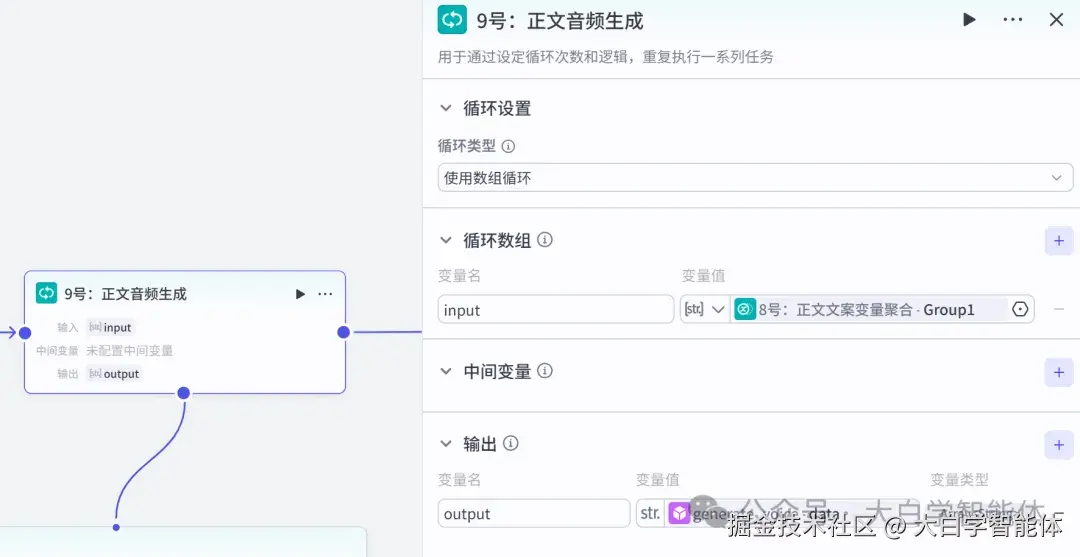This screenshot has height=557, width=1080.
Task: Add a new intermediate variable
Action: click(x=1059, y=372)
